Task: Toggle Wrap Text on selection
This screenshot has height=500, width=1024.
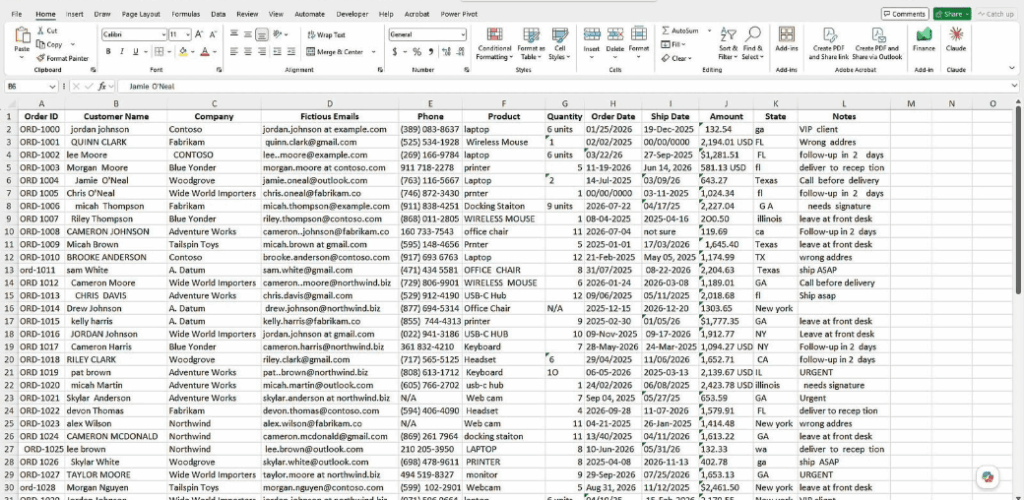Action: click(x=326, y=35)
